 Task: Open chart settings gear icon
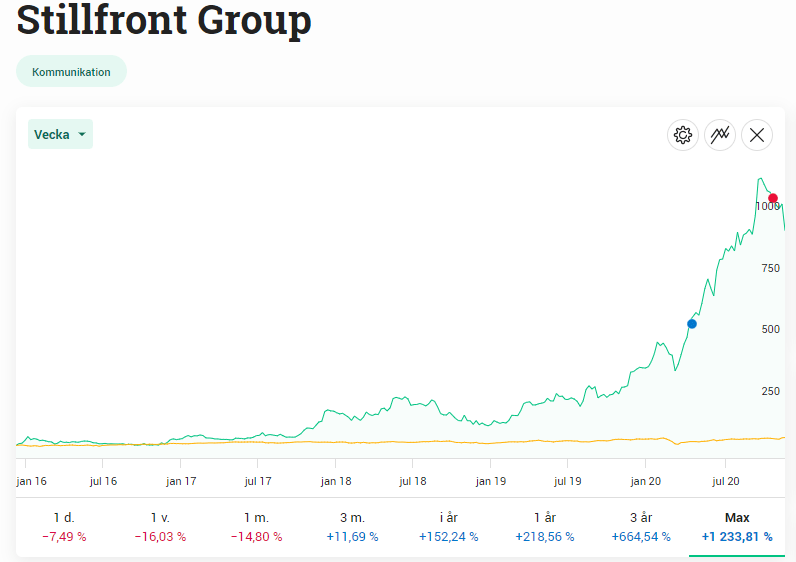pos(683,135)
